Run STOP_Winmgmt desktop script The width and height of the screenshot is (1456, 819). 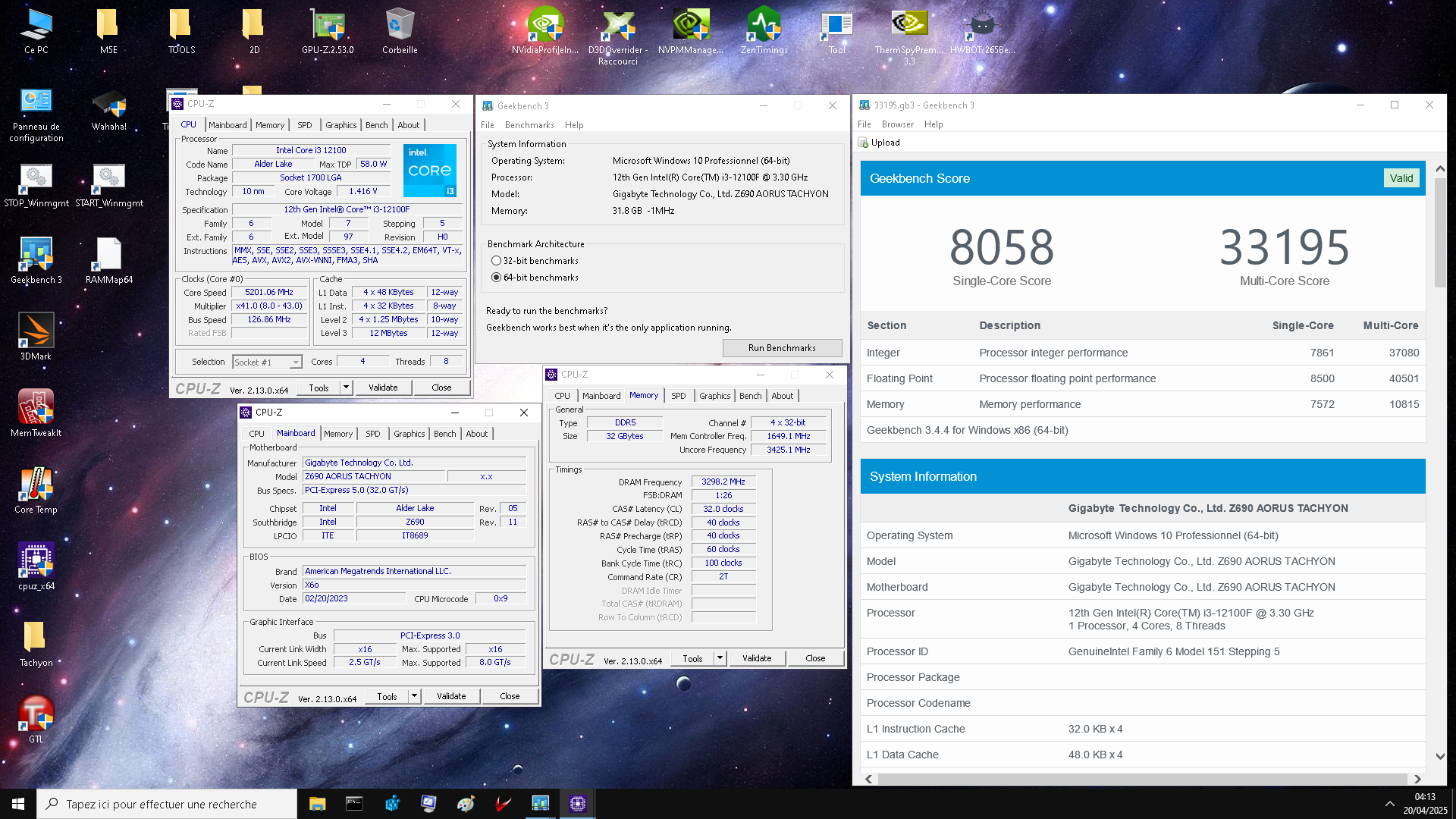click(x=36, y=186)
